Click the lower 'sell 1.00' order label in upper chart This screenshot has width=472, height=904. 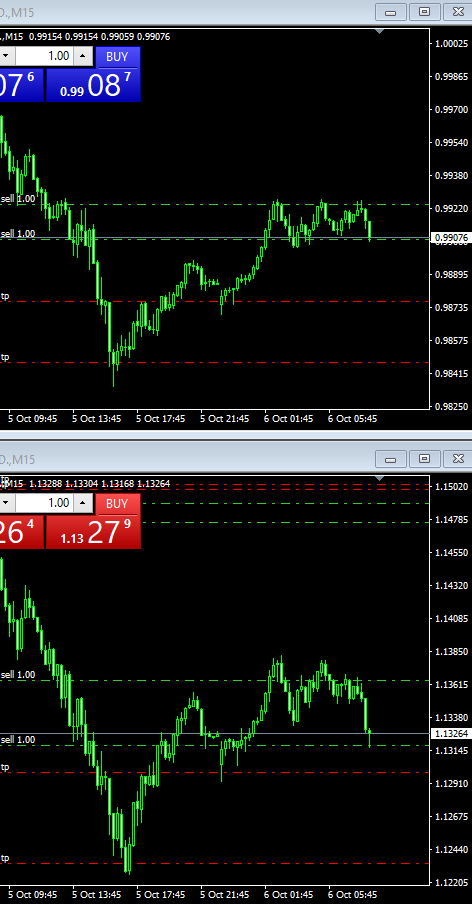(18, 233)
